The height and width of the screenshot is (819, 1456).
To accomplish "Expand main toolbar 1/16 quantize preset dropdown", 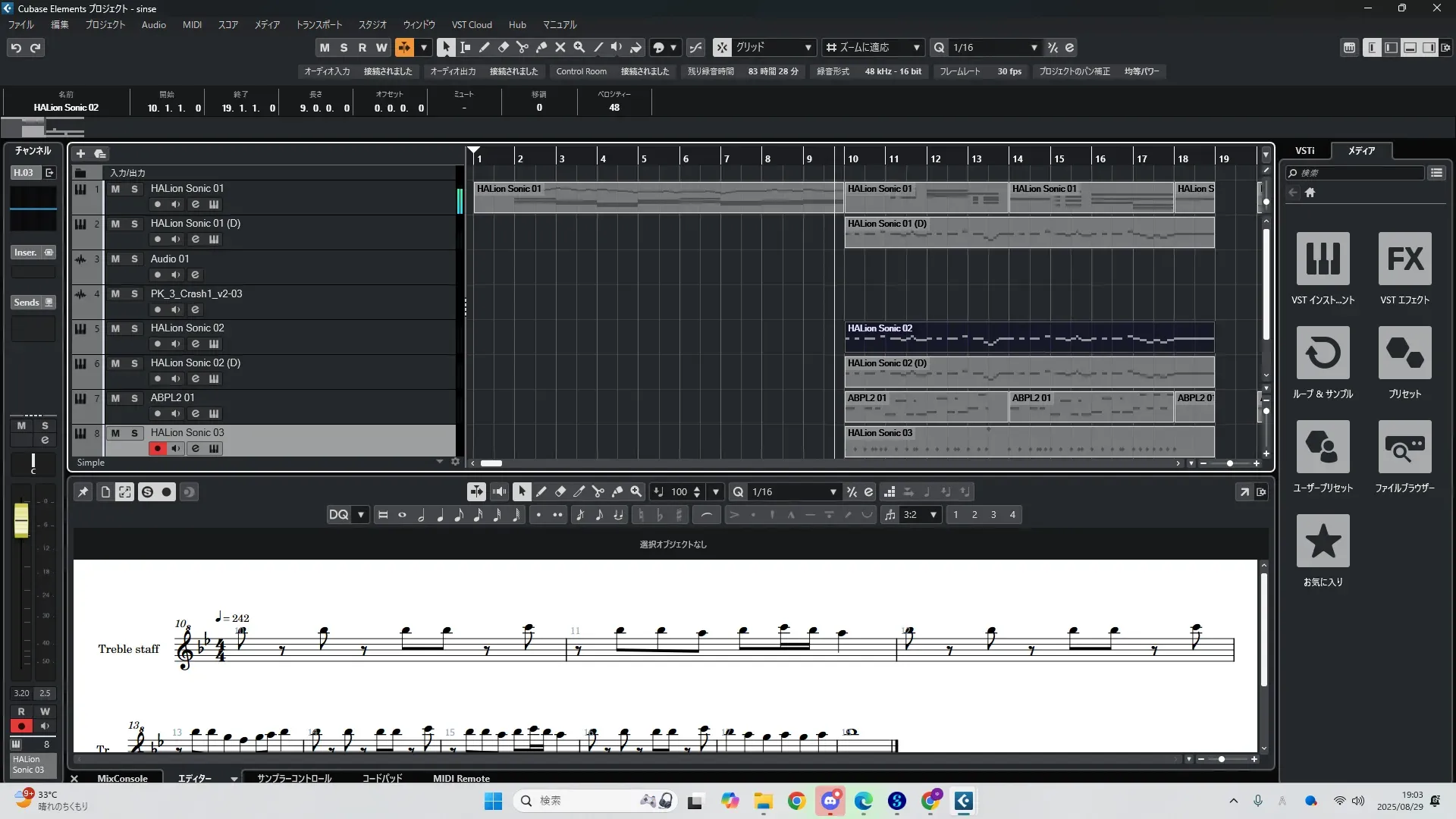I will click(1034, 47).
